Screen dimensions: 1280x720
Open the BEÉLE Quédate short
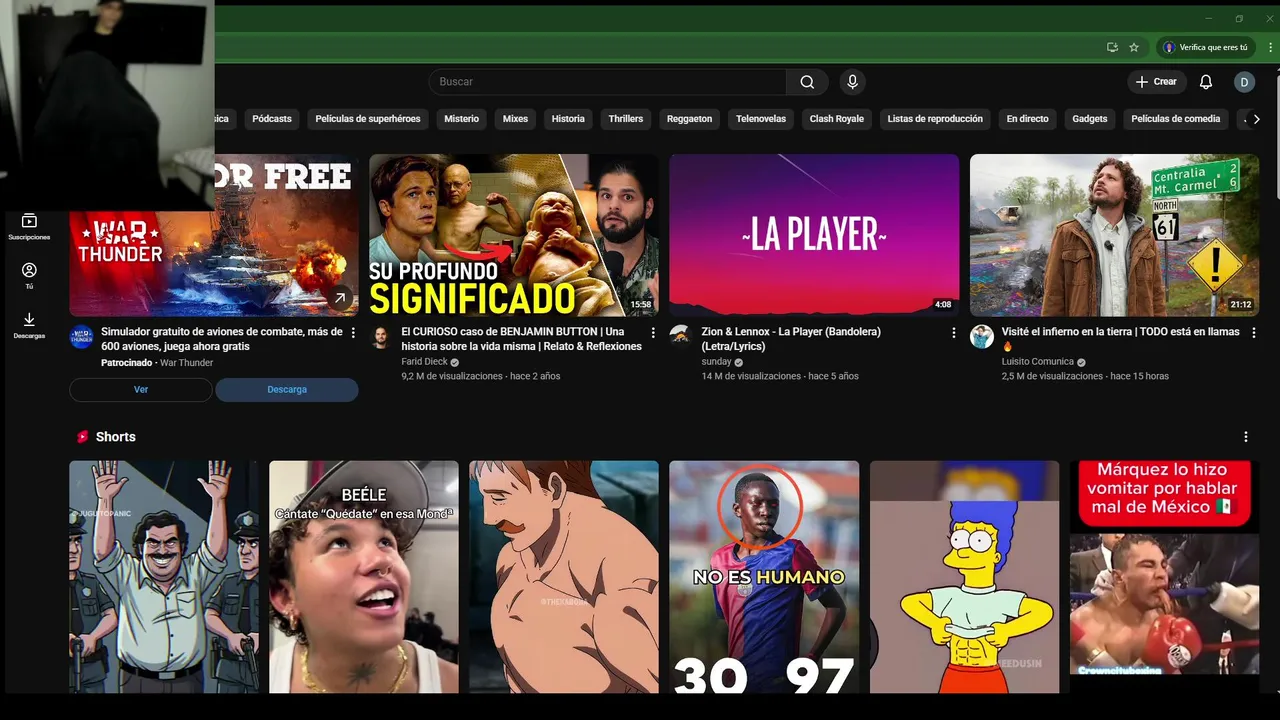coord(364,577)
